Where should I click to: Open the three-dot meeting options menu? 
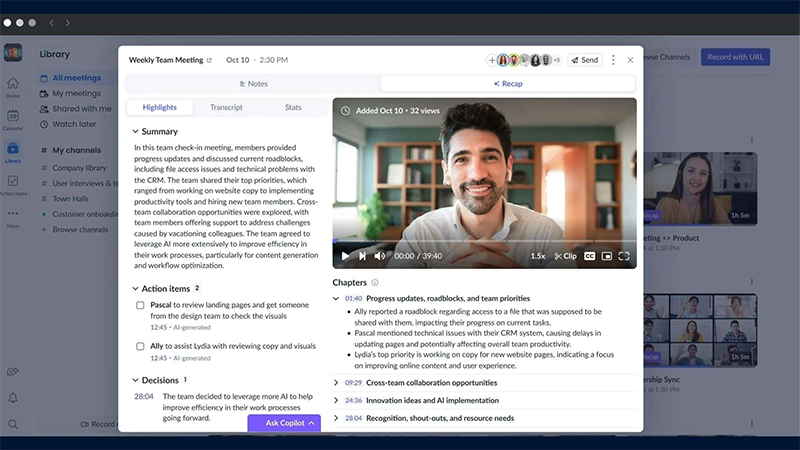tap(613, 60)
